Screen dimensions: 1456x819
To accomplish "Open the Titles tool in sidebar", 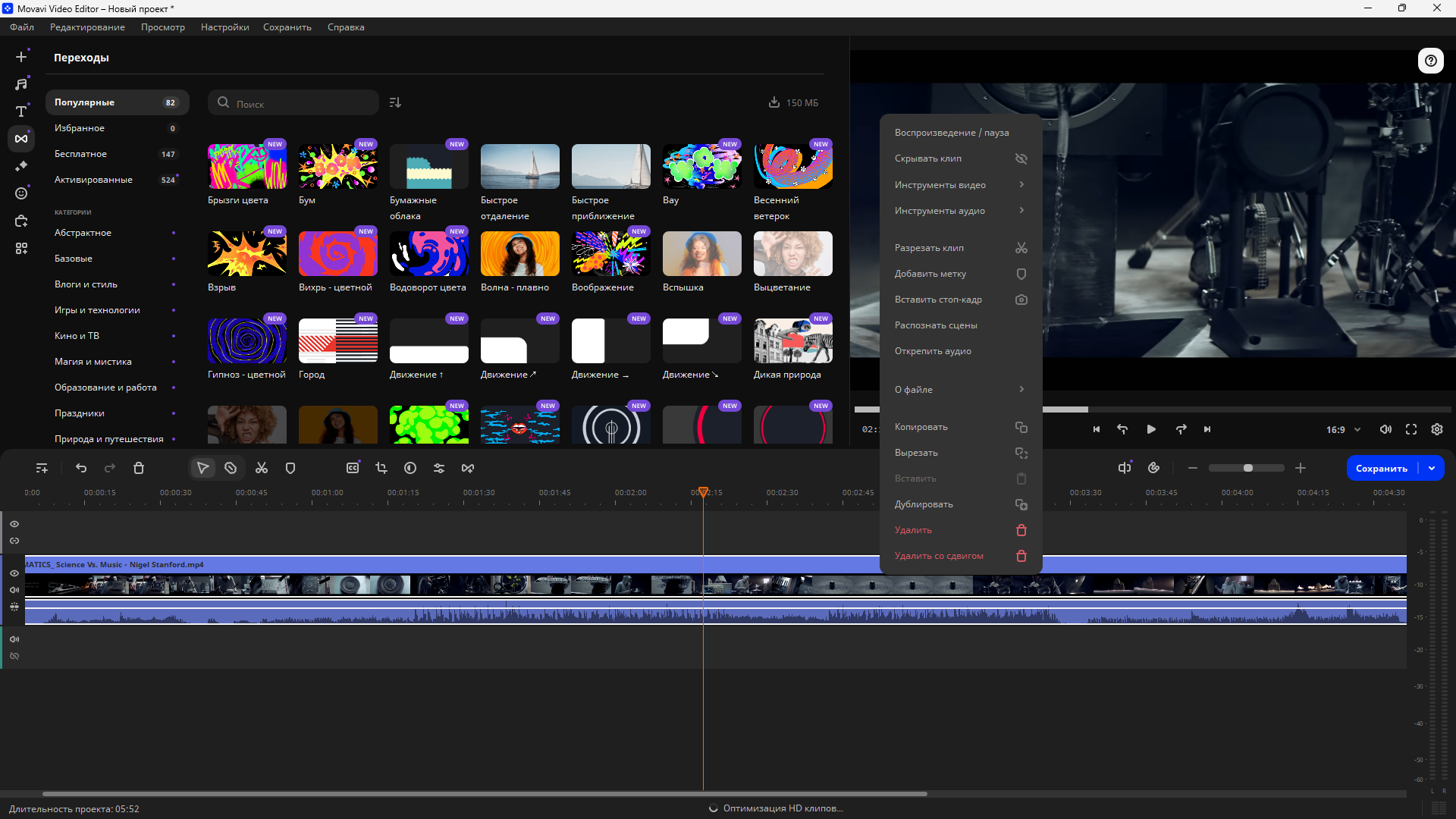I will (21, 111).
